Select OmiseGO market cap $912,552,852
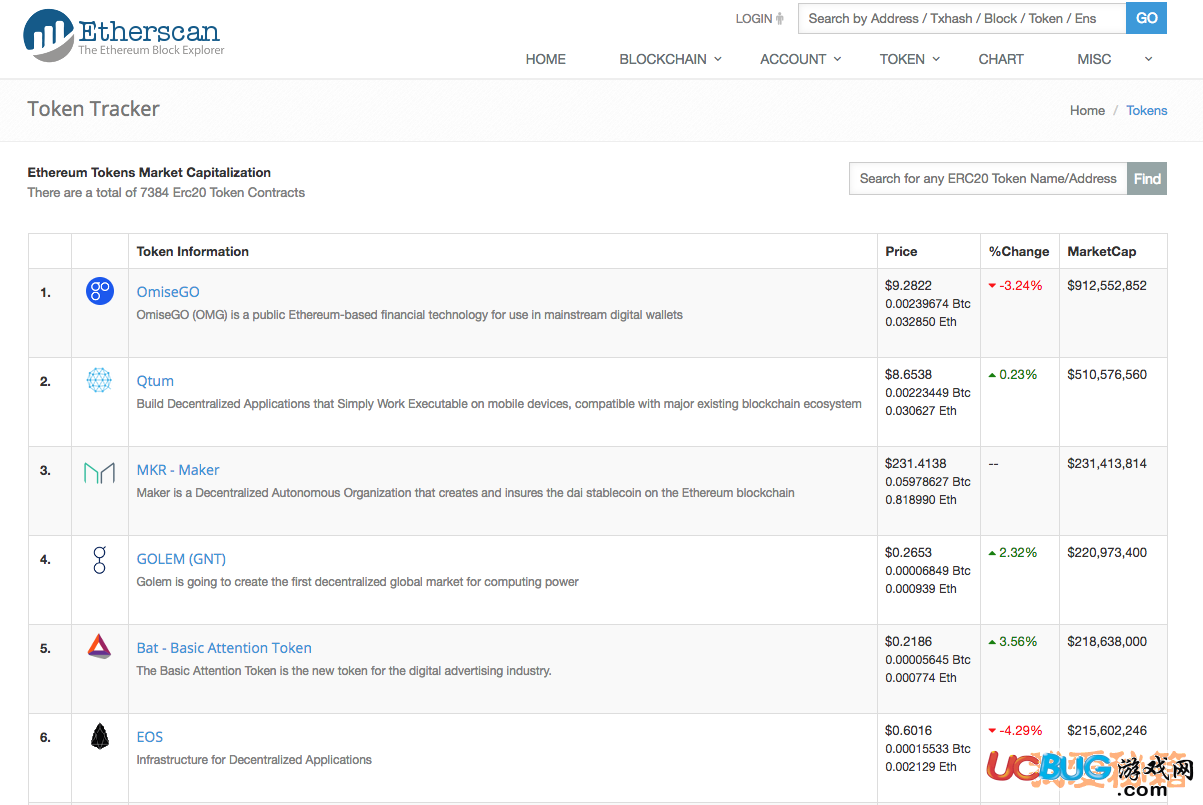This screenshot has height=805, width=1203. pyautogui.click(x=1107, y=286)
